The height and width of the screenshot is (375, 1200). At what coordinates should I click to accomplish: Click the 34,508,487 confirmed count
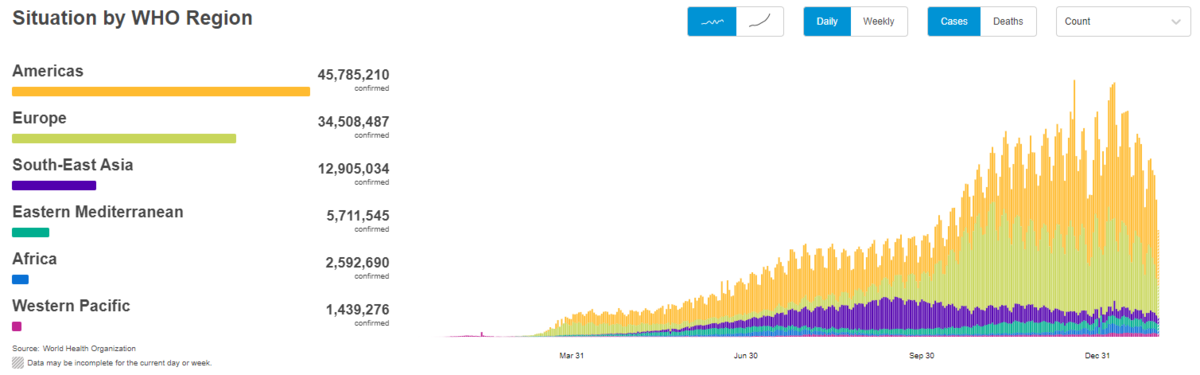(353, 122)
